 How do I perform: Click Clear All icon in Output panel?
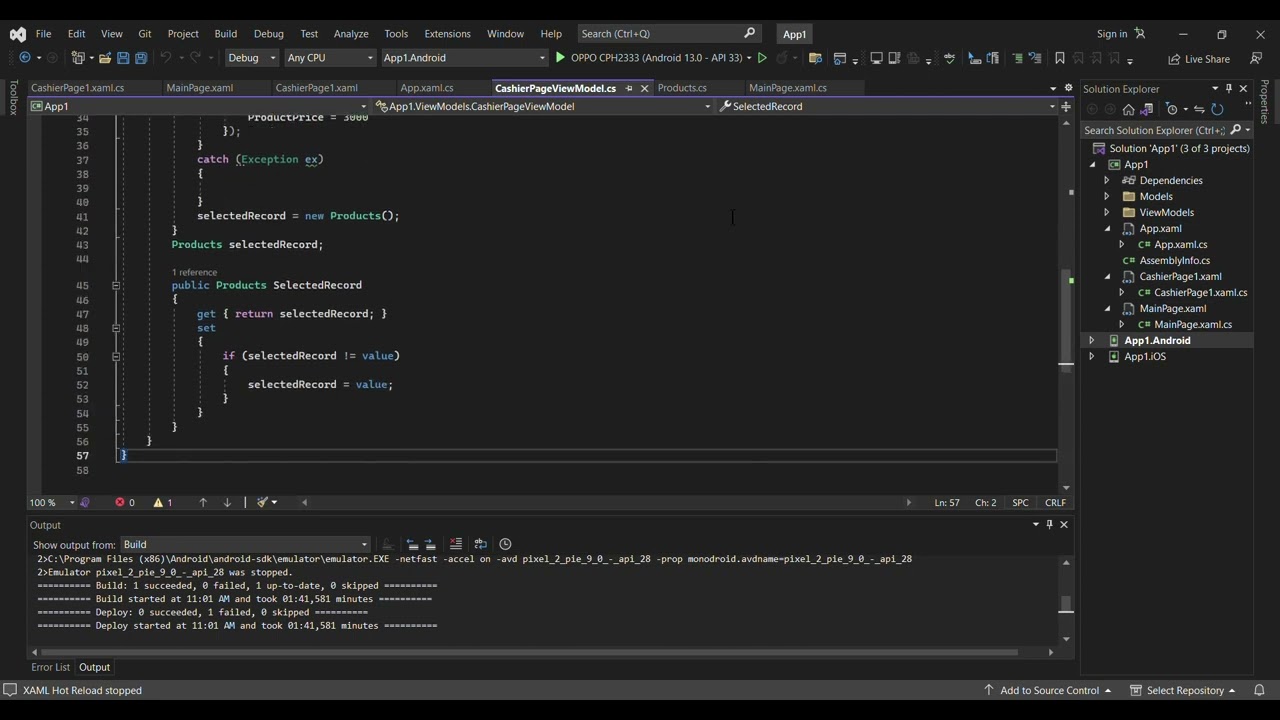(x=456, y=544)
